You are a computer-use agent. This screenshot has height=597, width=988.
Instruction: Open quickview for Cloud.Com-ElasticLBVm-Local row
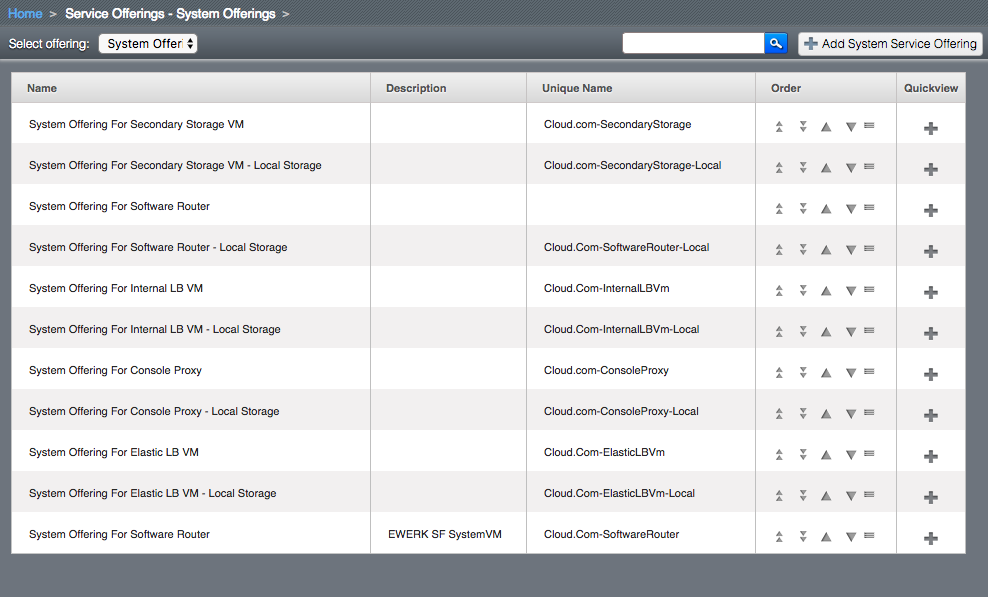click(931, 497)
